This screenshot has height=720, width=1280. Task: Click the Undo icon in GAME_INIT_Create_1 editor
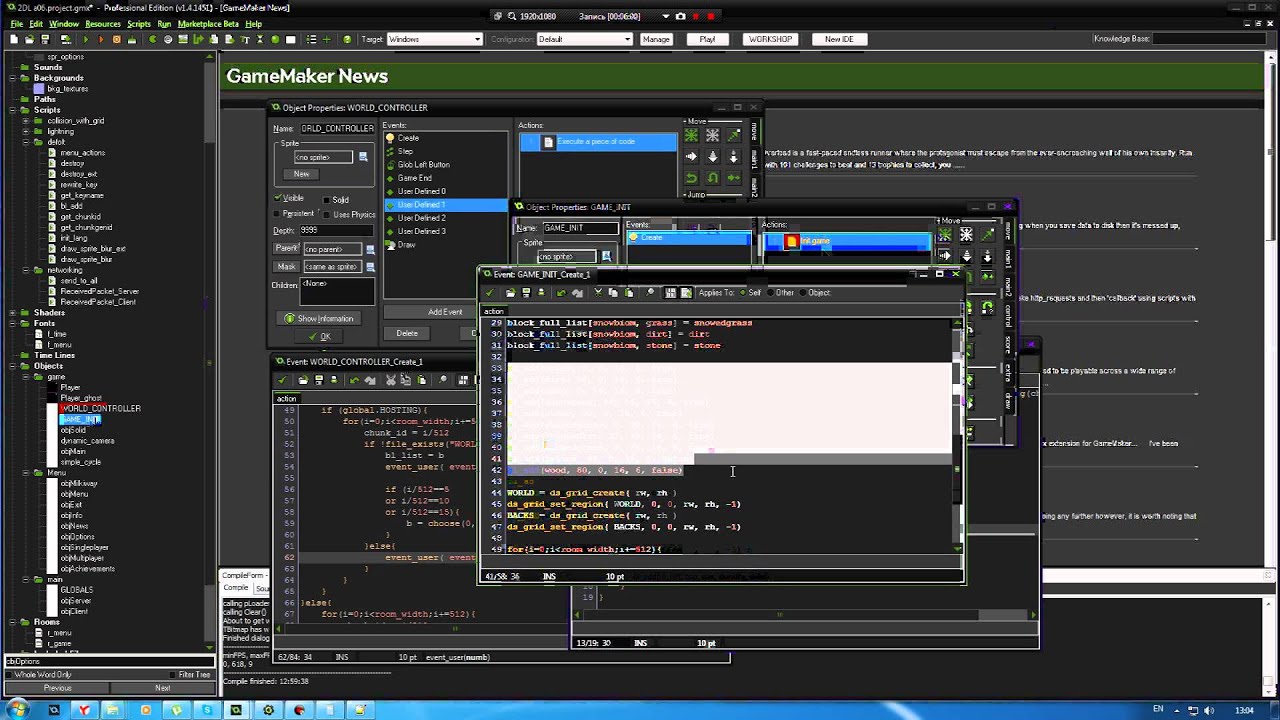tap(561, 292)
